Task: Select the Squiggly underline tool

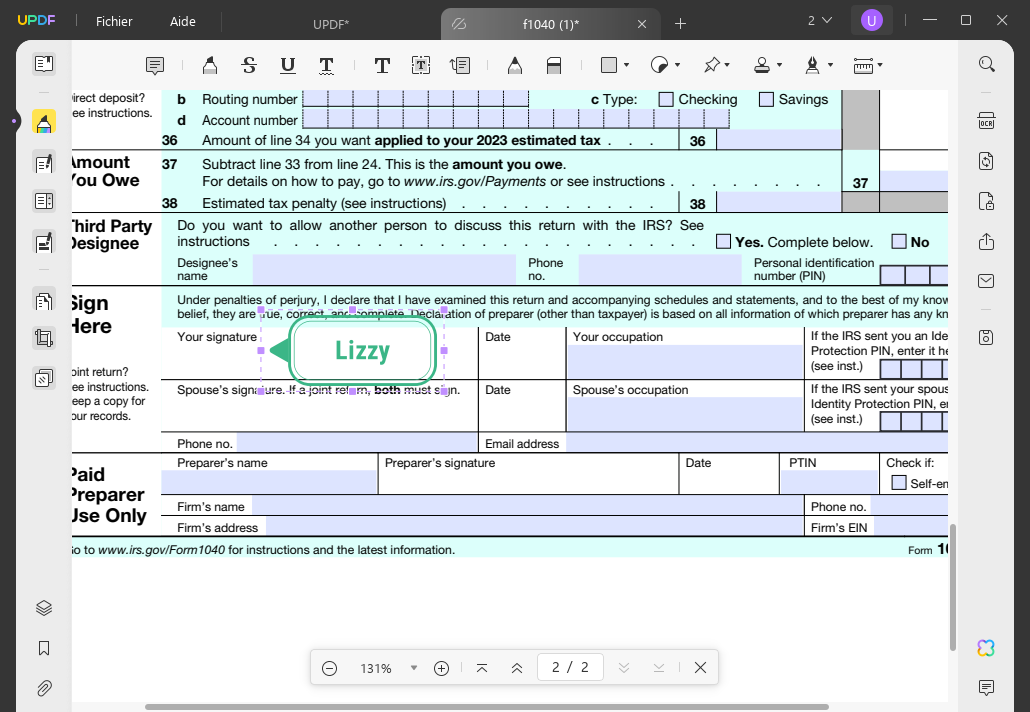Action: [326, 65]
